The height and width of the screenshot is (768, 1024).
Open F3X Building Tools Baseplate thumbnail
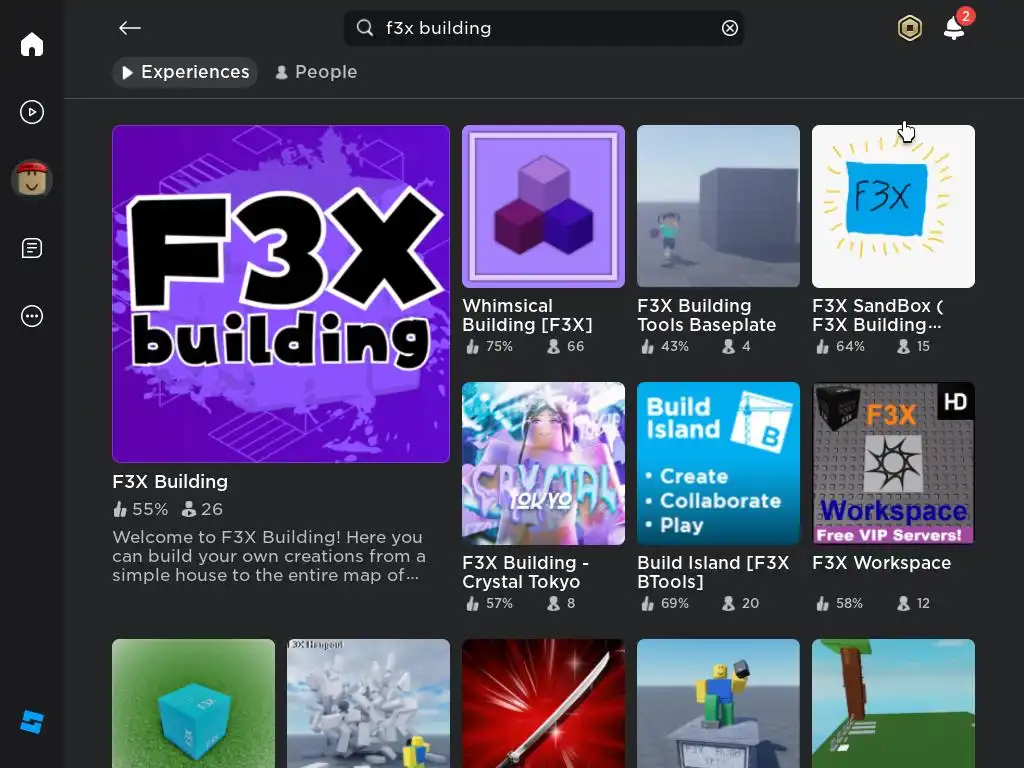(718, 206)
